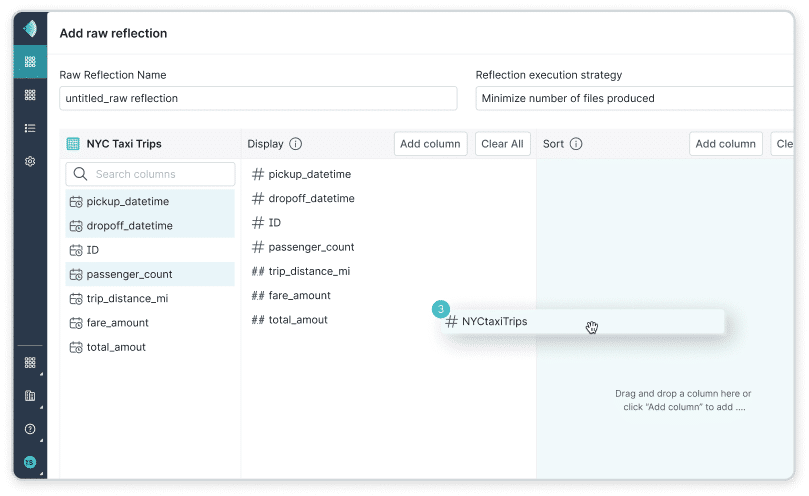This screenshot has height=496, width=809.
Task: Click the dropoff_datetime calendar type icon
Action: click(76, 226)
